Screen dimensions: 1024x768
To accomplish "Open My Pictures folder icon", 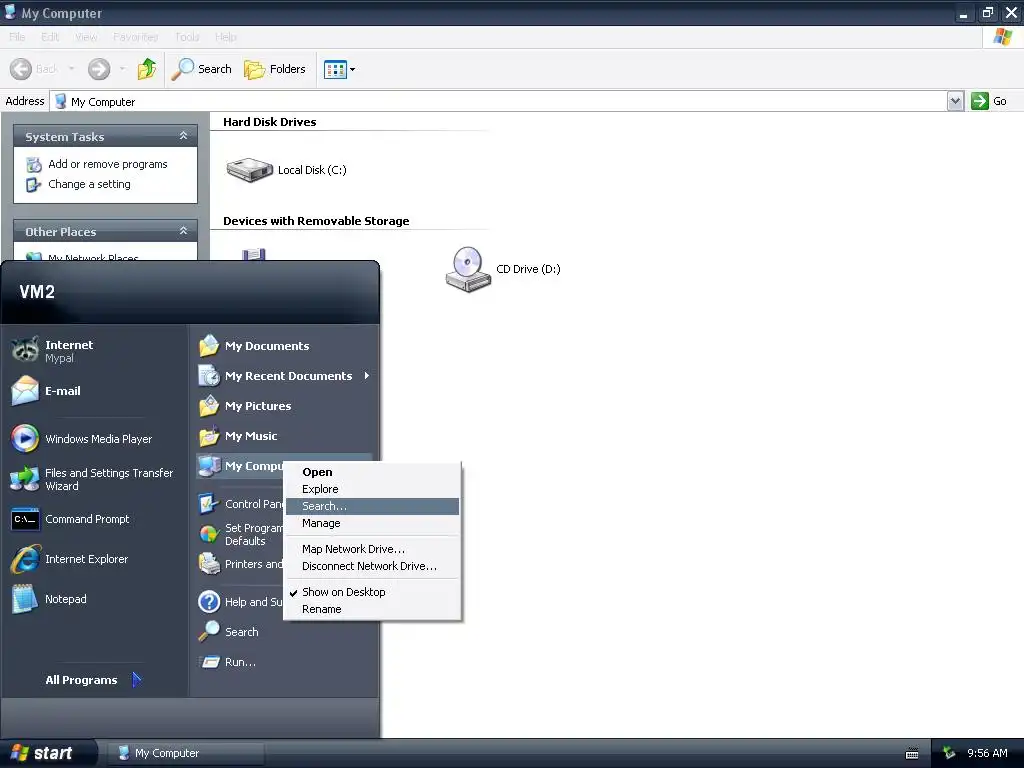I will pos(209,406).
